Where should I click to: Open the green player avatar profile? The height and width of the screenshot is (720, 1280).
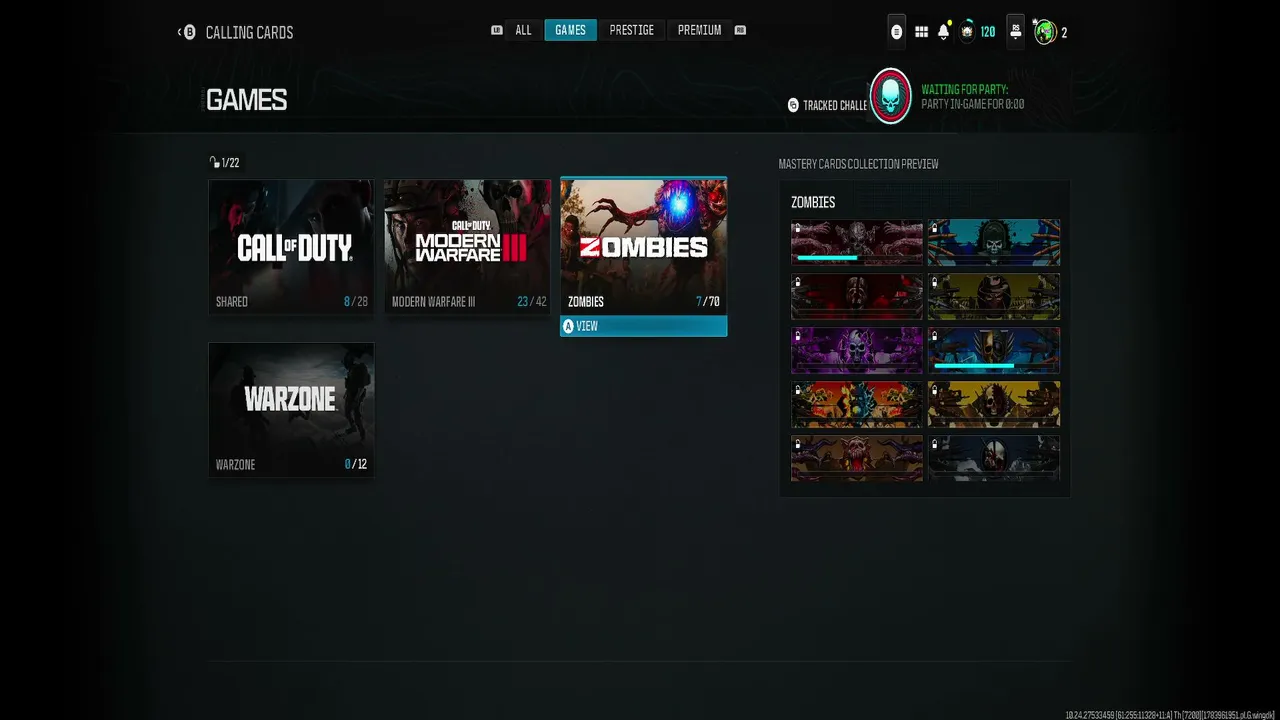pyautogui.click(x=1045, y=32)
